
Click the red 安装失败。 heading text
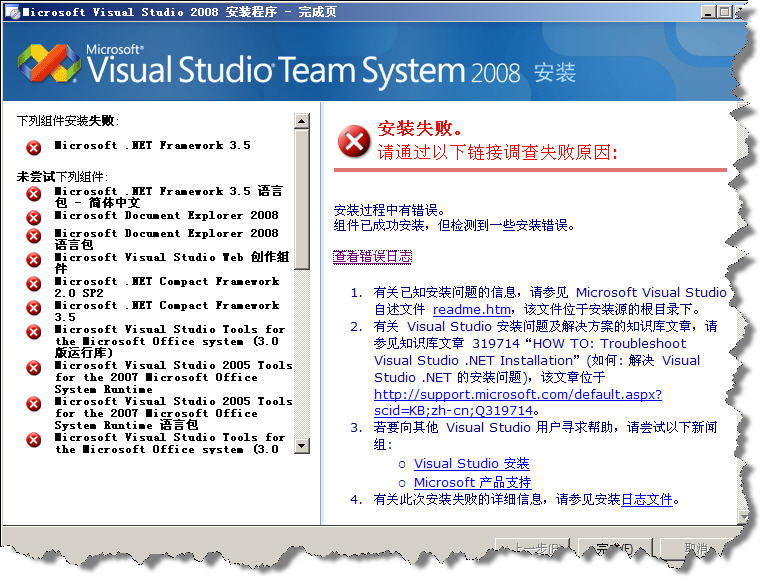pyautogui.click(x=420, y=128)
